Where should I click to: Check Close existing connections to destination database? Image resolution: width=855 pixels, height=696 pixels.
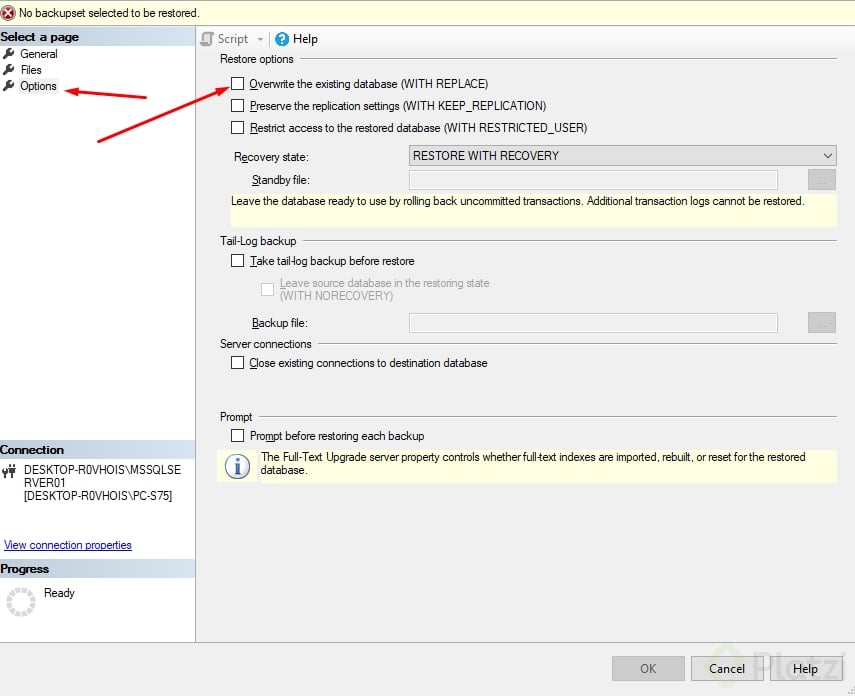point(237,363)
